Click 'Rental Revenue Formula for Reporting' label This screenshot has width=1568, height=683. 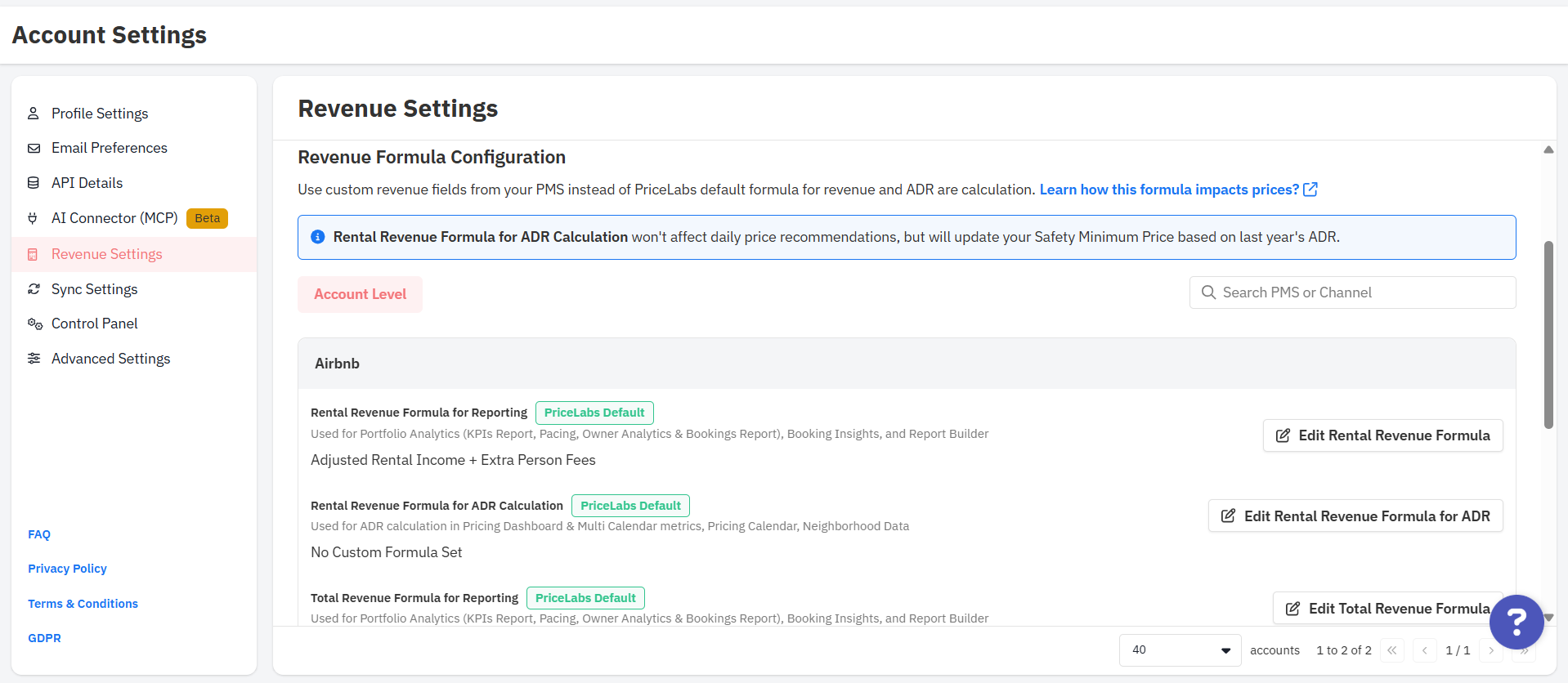point(419,413)
